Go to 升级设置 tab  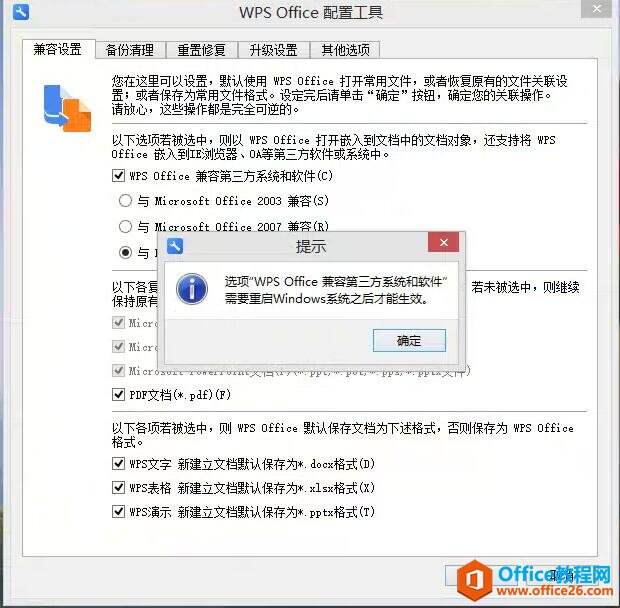tap(274, 50)
